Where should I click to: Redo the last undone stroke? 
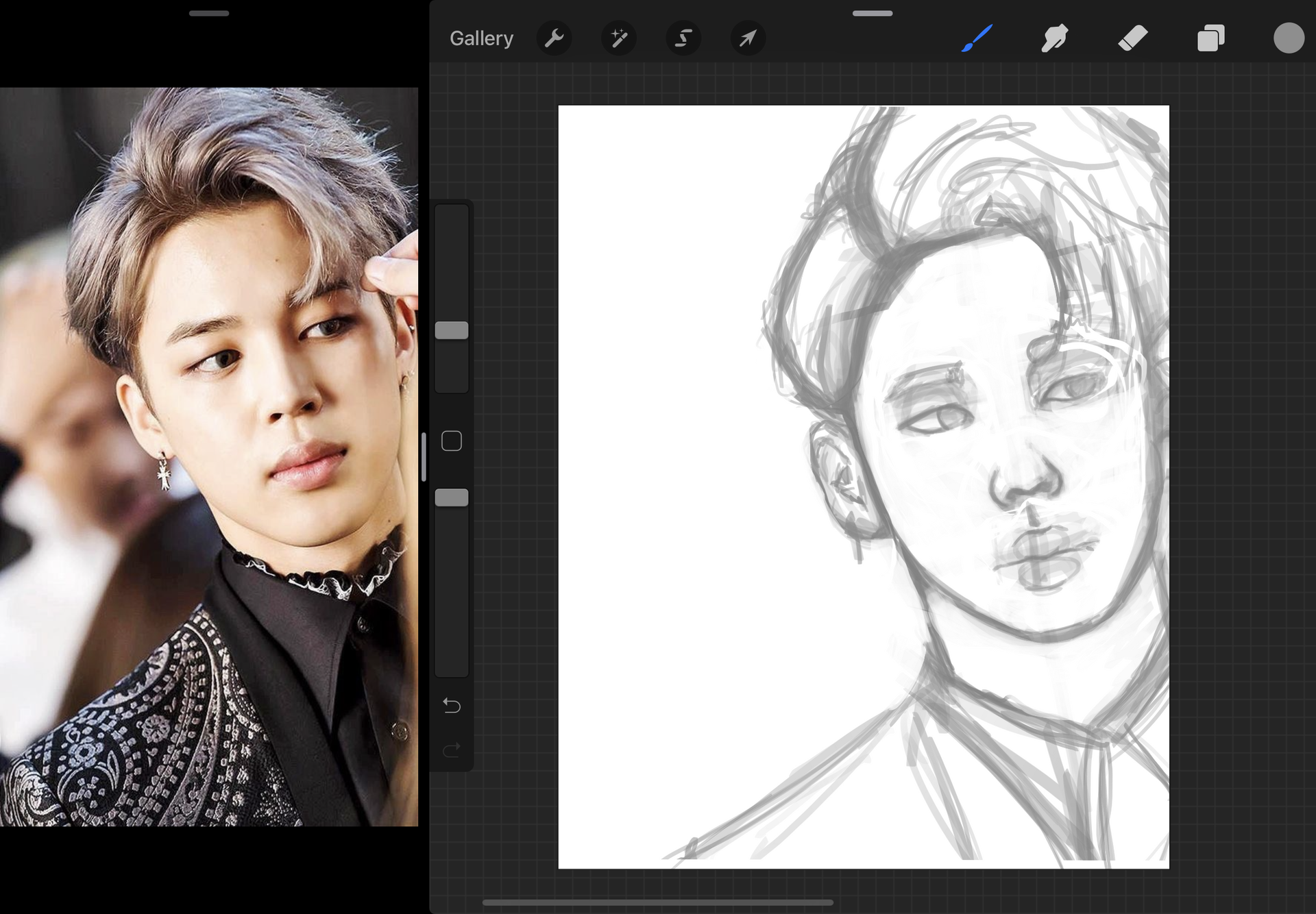click(x=452, y=750)
